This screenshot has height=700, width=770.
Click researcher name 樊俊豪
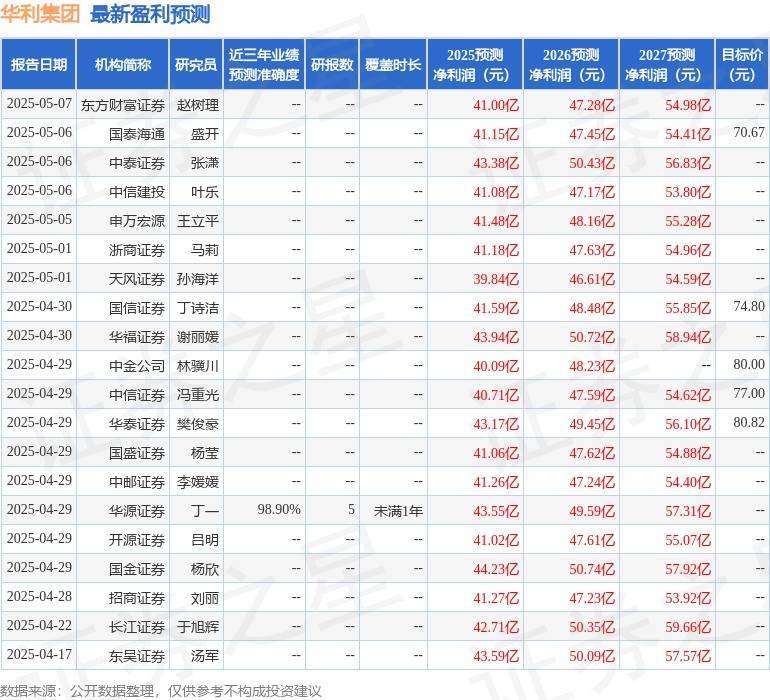[198, 424]
